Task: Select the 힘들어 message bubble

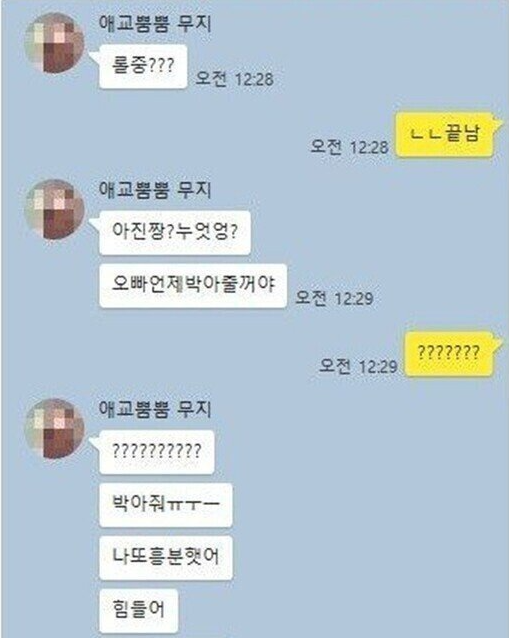Action: pyautogui.click(x=138, y=610)
